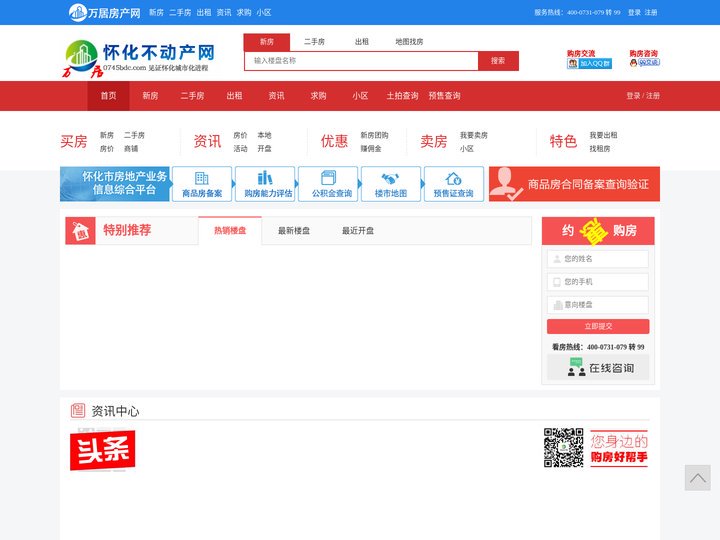Image resolution: width=720 pixels, height=540 pixels.
Task: Open 预售查询 in navigation bar
Action: click(x=444, y=96)
